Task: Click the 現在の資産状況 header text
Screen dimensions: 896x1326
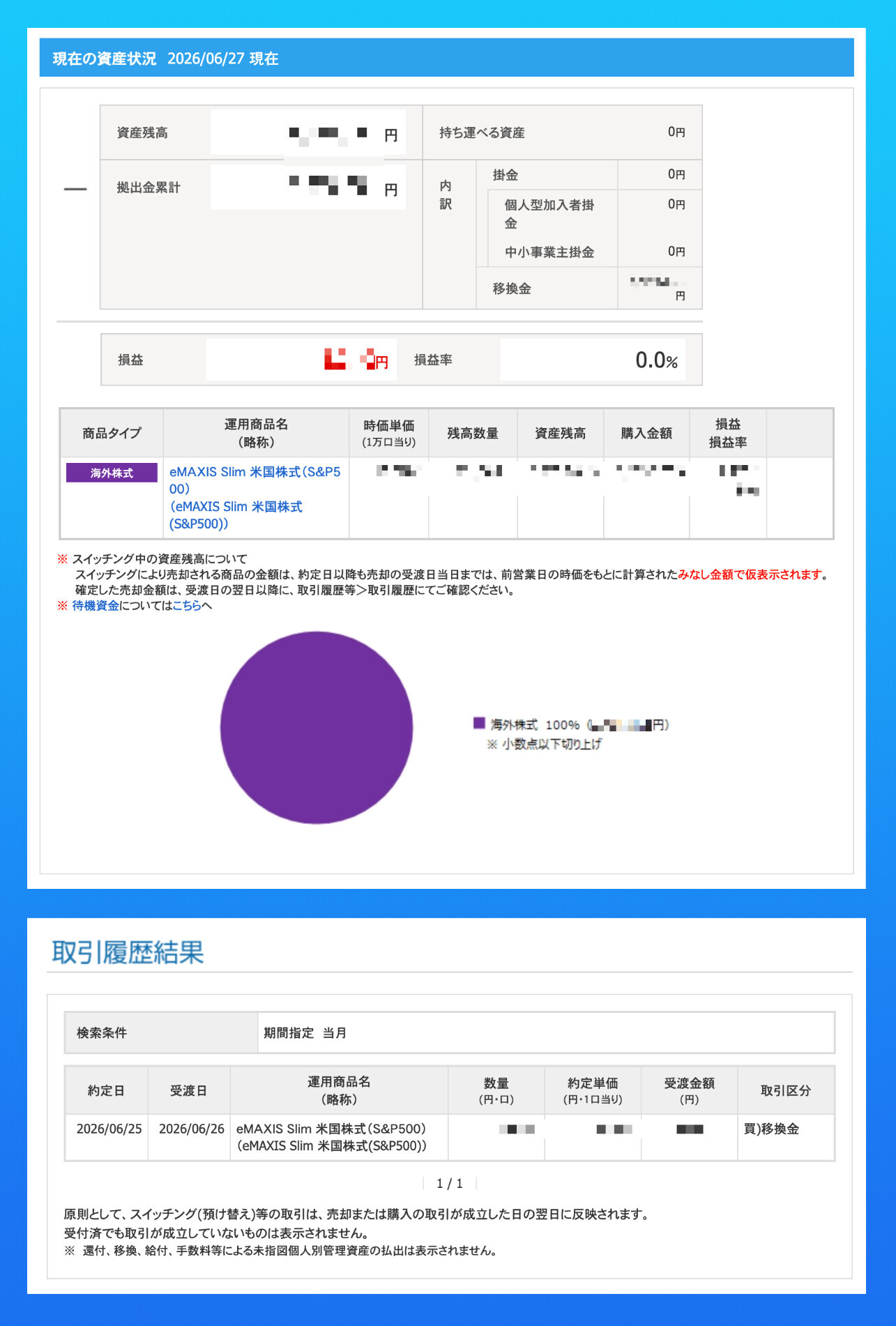Action: pyautogui.click(x=105, y=59)
